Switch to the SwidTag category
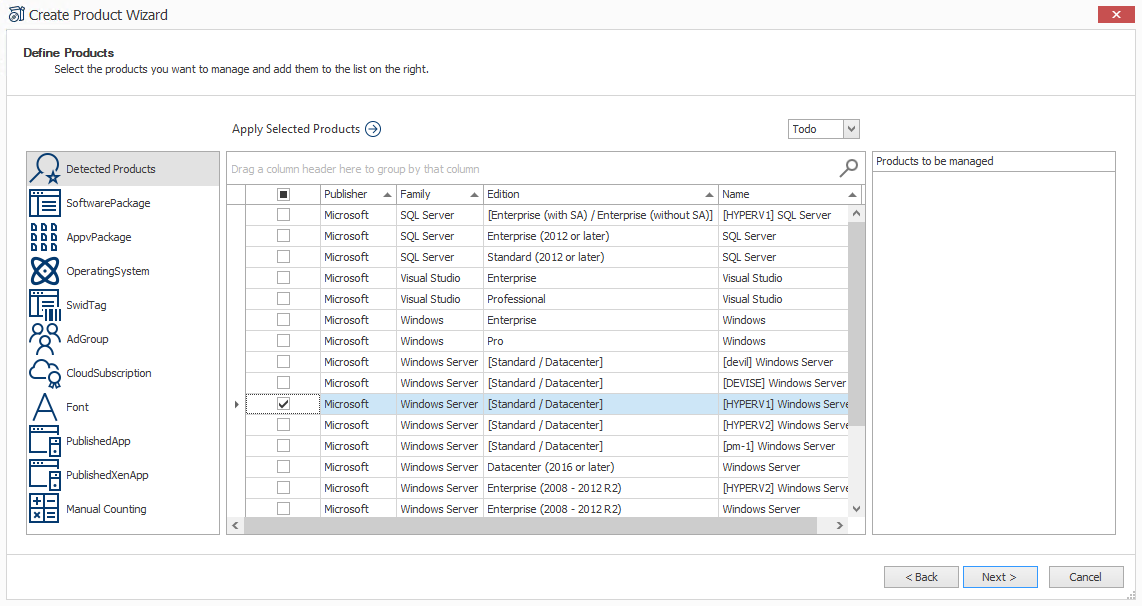 (123, 305)
